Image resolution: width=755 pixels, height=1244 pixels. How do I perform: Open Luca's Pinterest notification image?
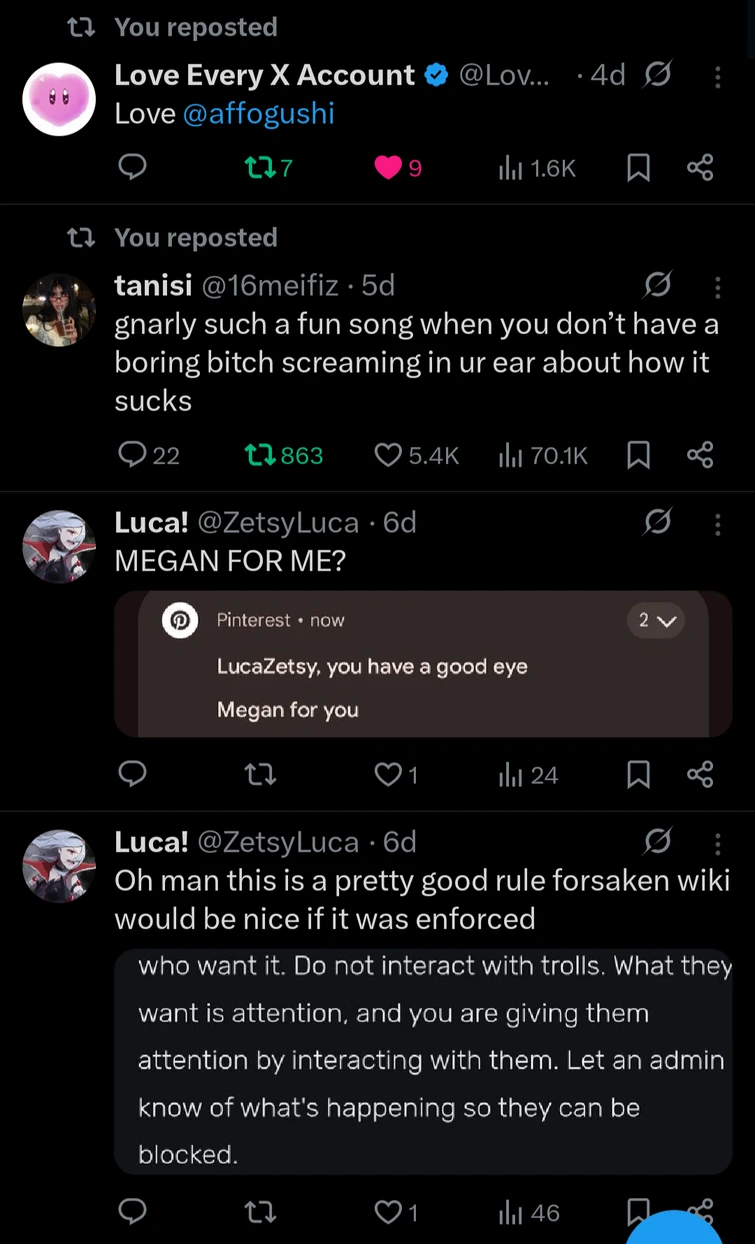423,664
